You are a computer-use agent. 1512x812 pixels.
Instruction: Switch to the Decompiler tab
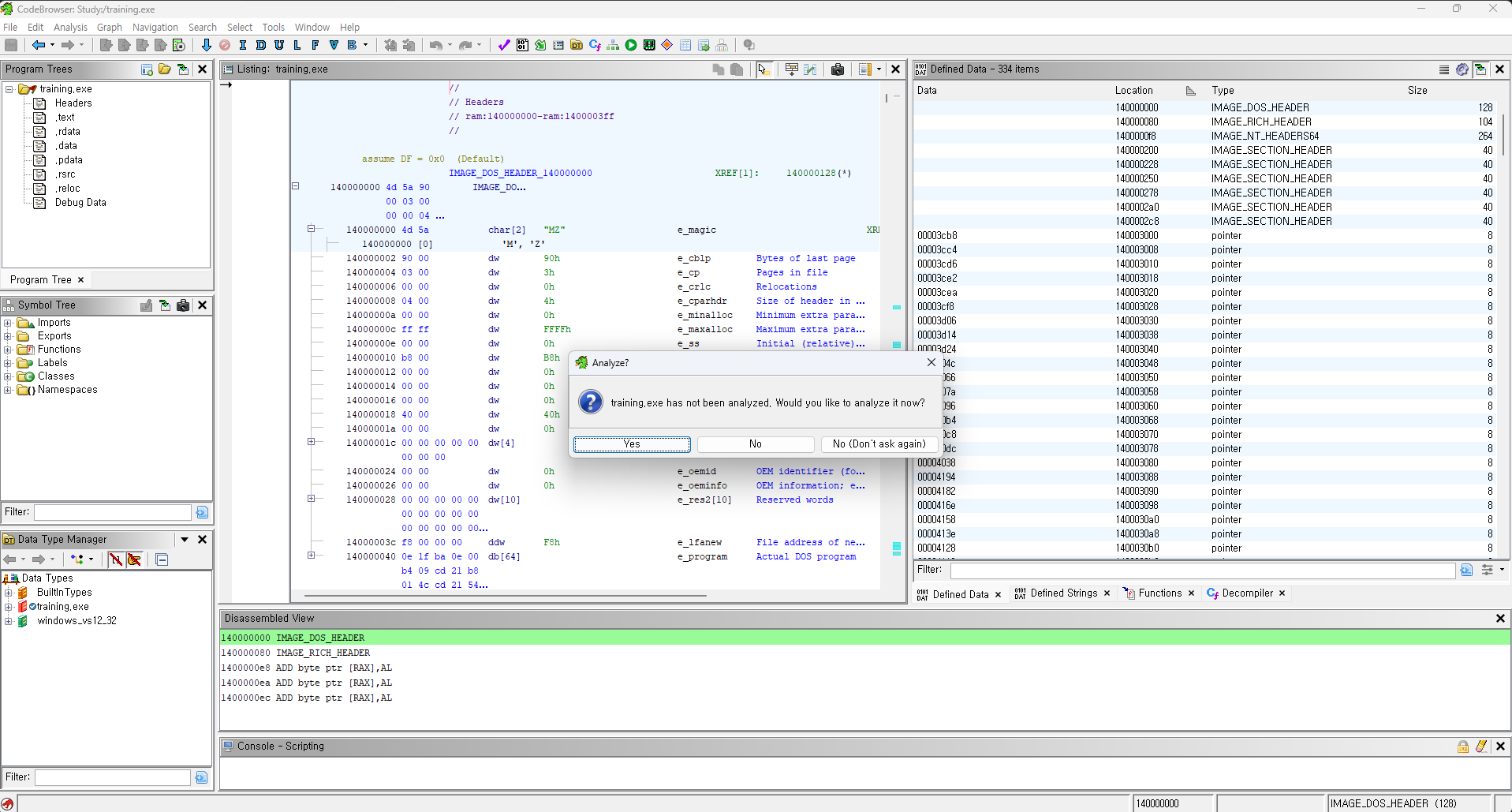click(1246, 593)
